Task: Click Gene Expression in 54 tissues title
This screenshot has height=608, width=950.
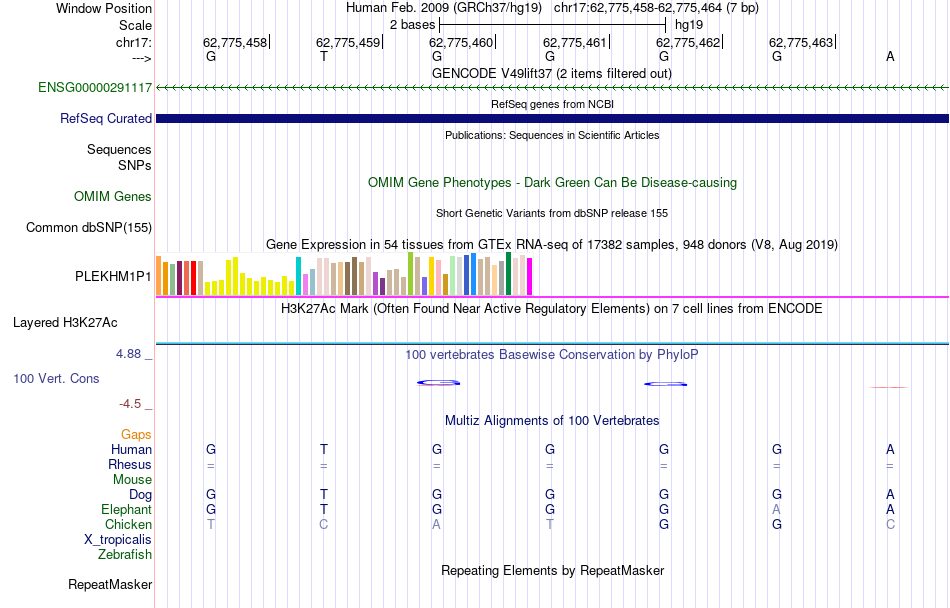Action: click(552, 245)
